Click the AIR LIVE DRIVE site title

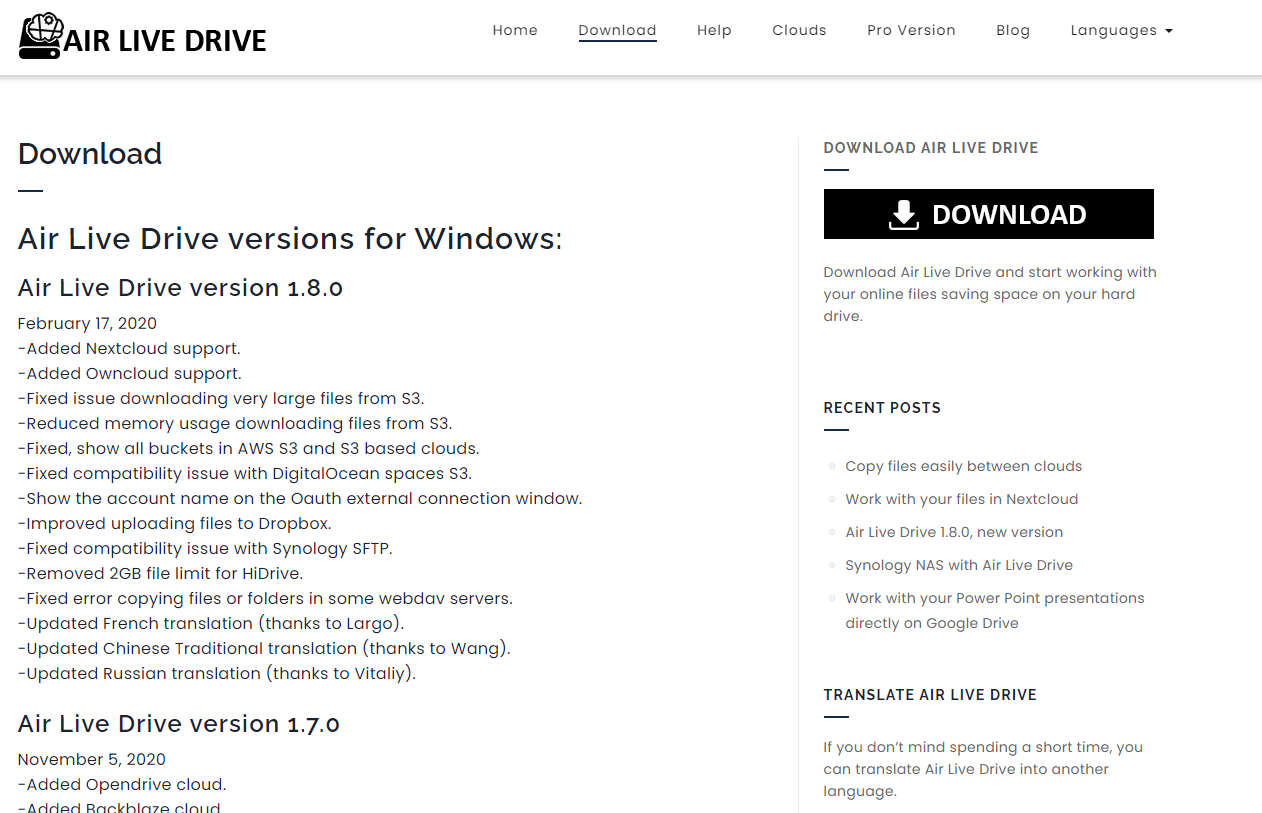tap(165, 41)
